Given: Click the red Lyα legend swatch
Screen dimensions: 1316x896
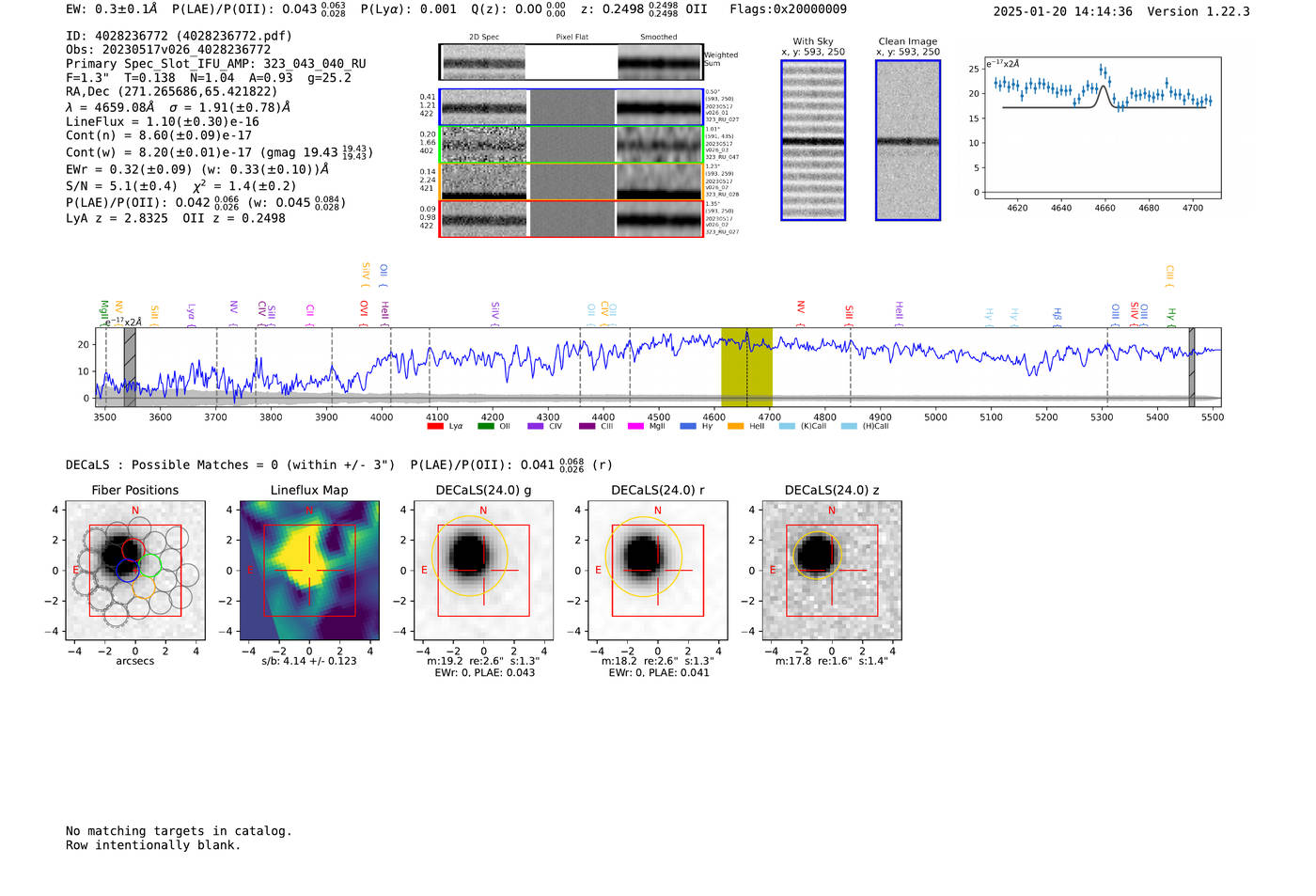Looking at the screenshot, I should 434,426.
